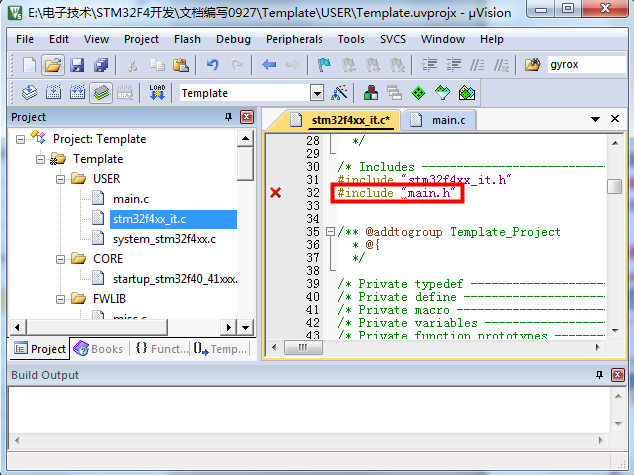634x475 pixels.
Task: Switch to the main.c editor tab
Action: [x=439, y=120]
